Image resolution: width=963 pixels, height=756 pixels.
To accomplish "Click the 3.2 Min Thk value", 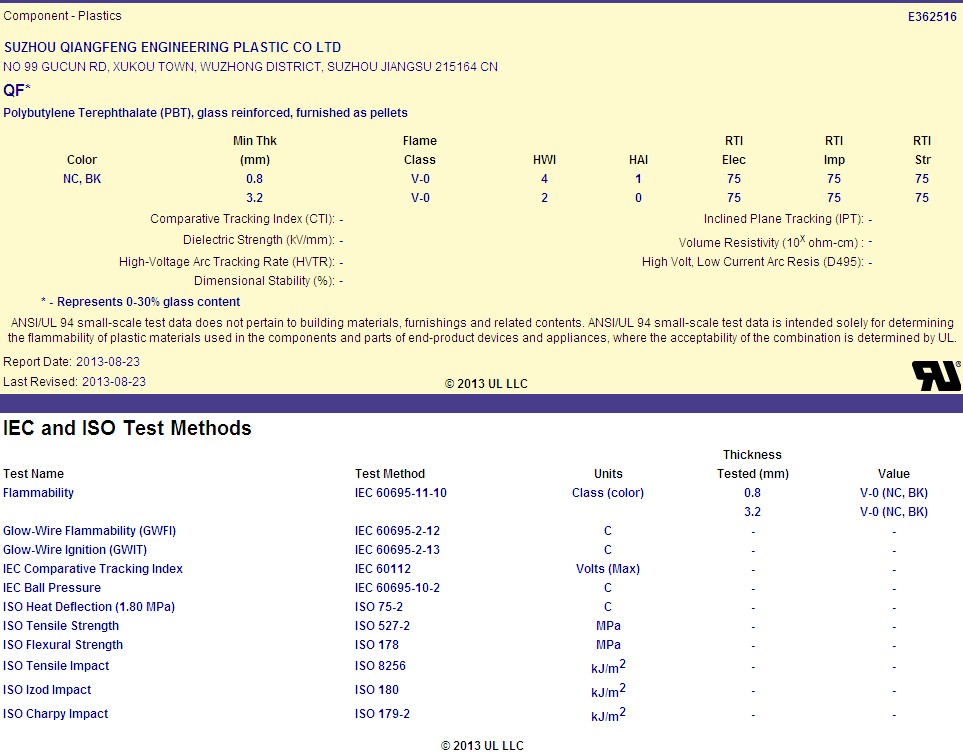I will pyautogui.click(x=254, y=198).
